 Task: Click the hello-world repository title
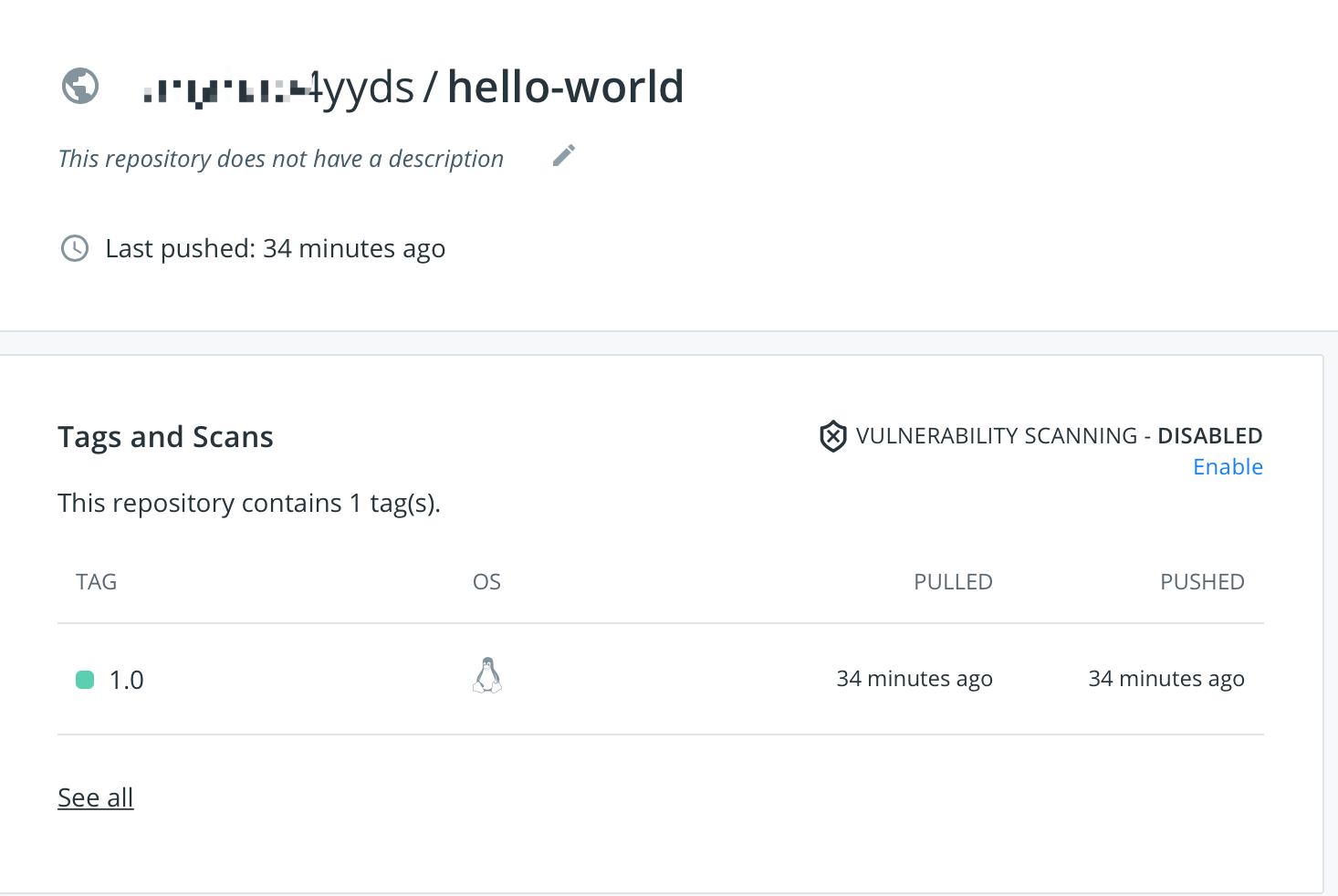pyautogui.click(x=565, y=88)
